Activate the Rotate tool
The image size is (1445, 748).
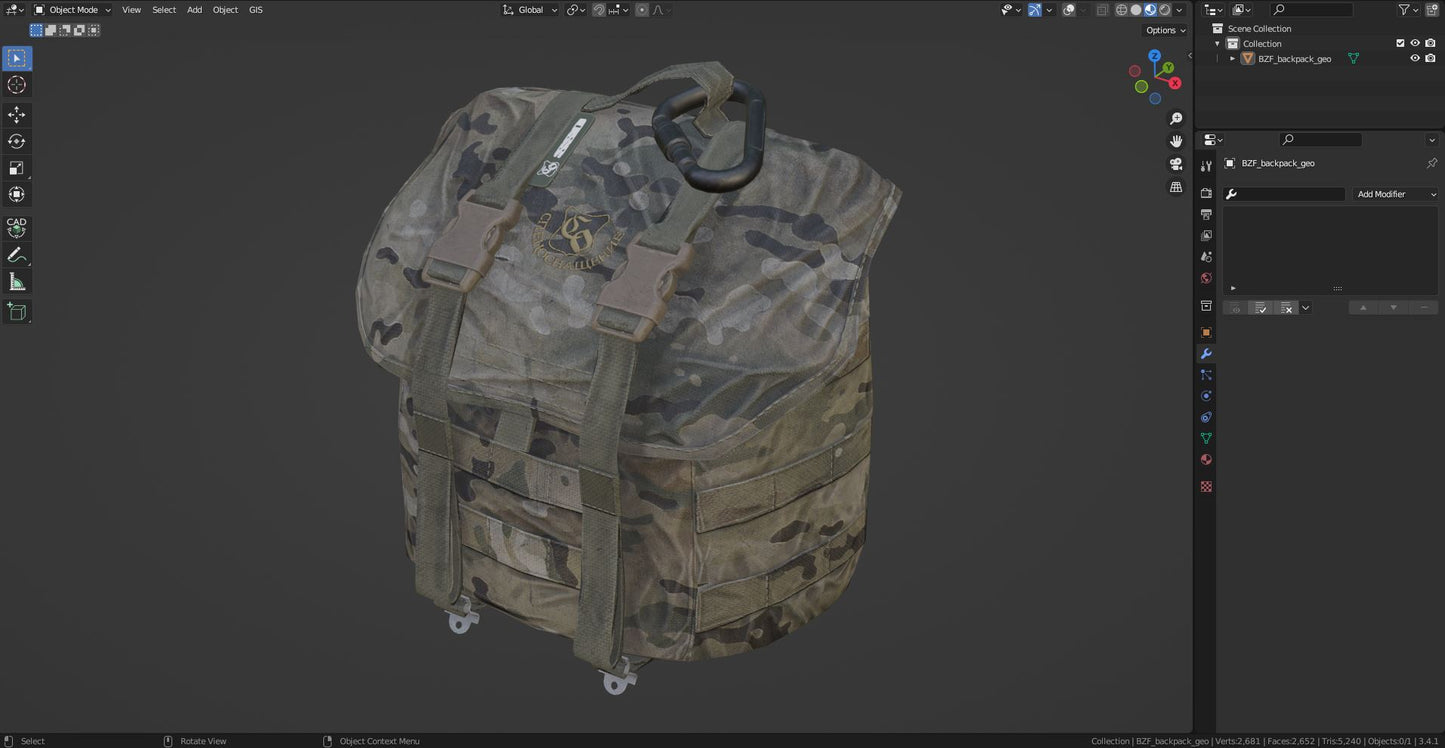point(16,141)
